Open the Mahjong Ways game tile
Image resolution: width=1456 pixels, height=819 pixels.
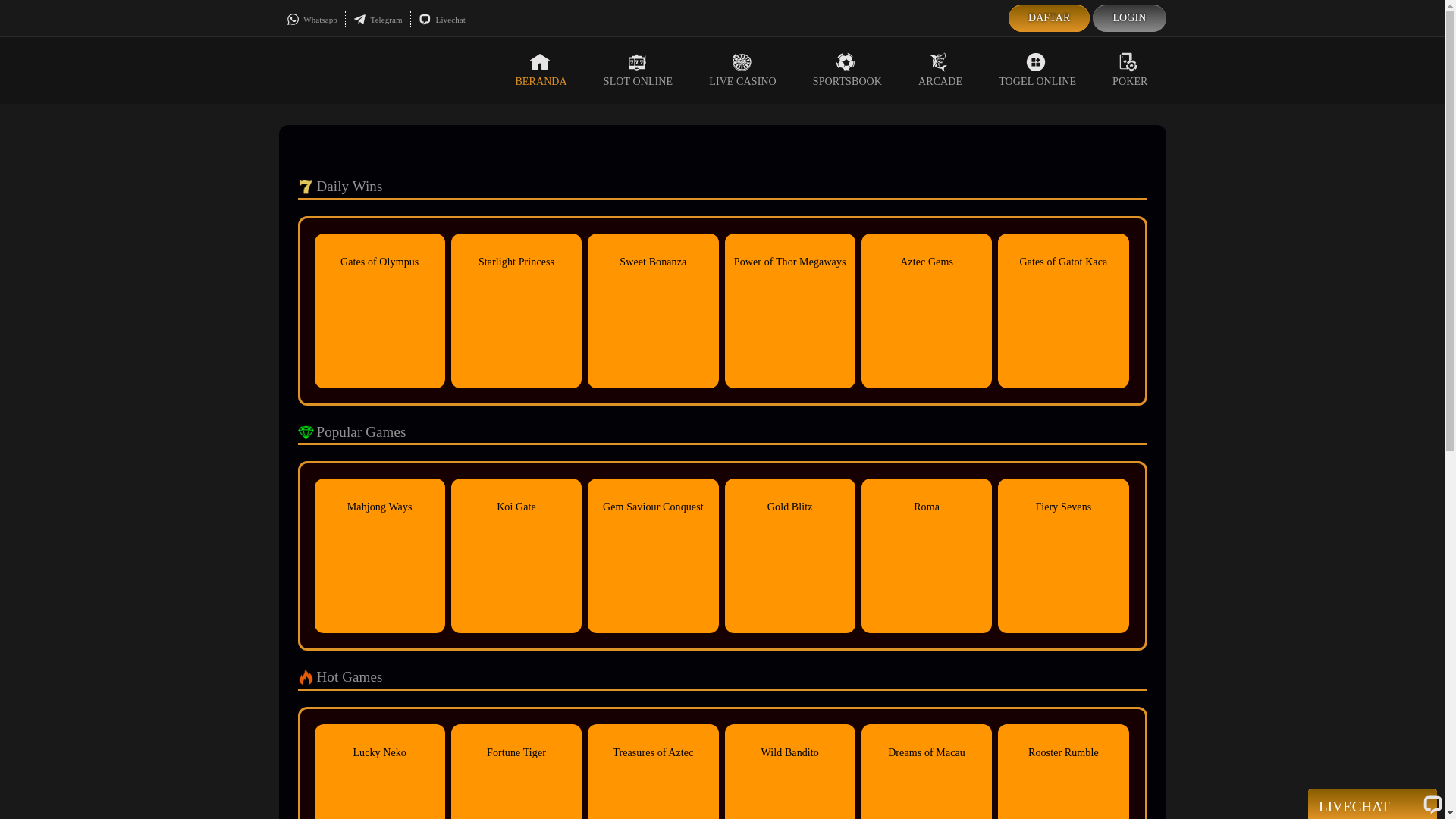(380, 556)
